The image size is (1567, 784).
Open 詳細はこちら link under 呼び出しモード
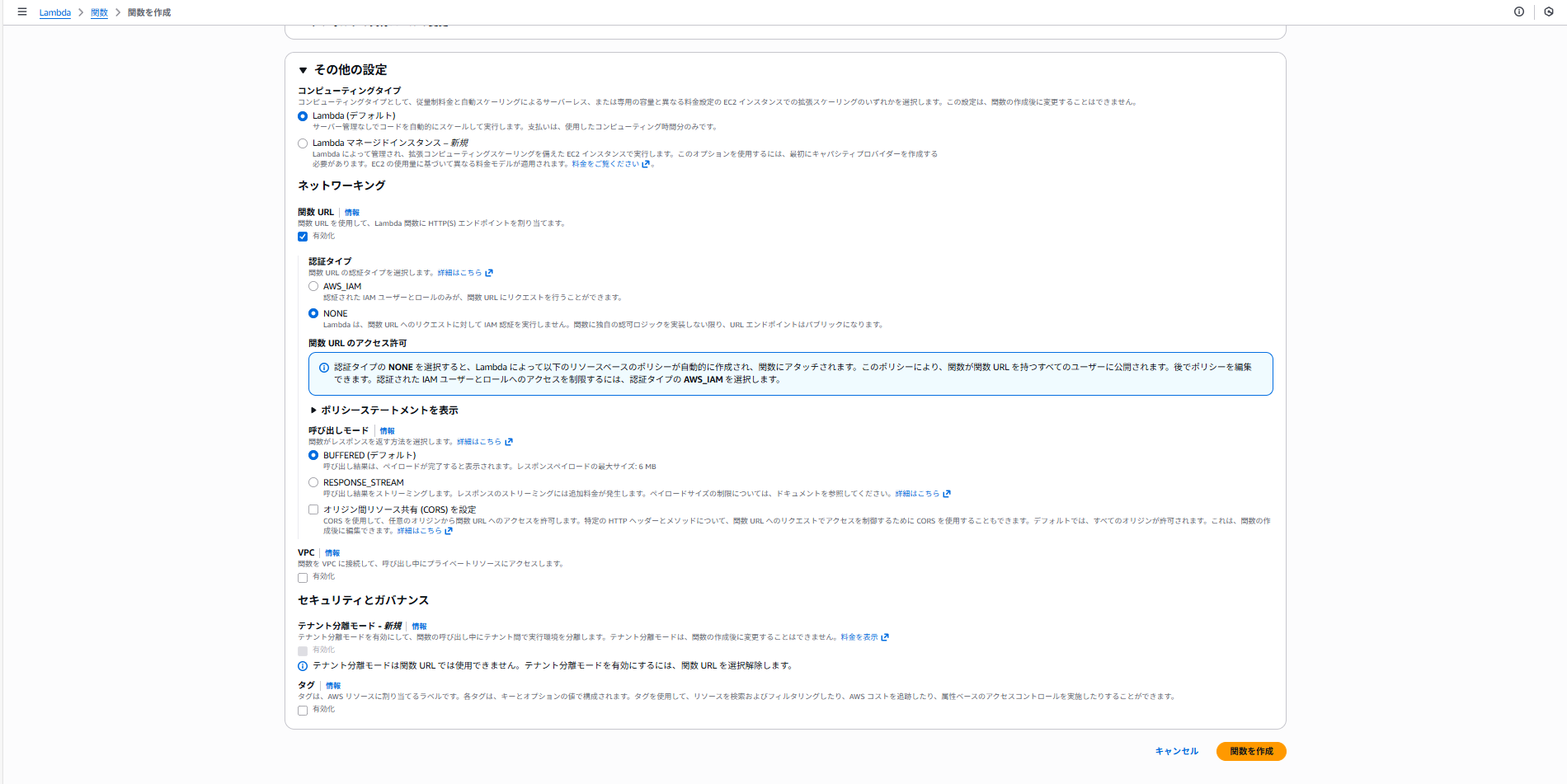[x=484, y=442]
